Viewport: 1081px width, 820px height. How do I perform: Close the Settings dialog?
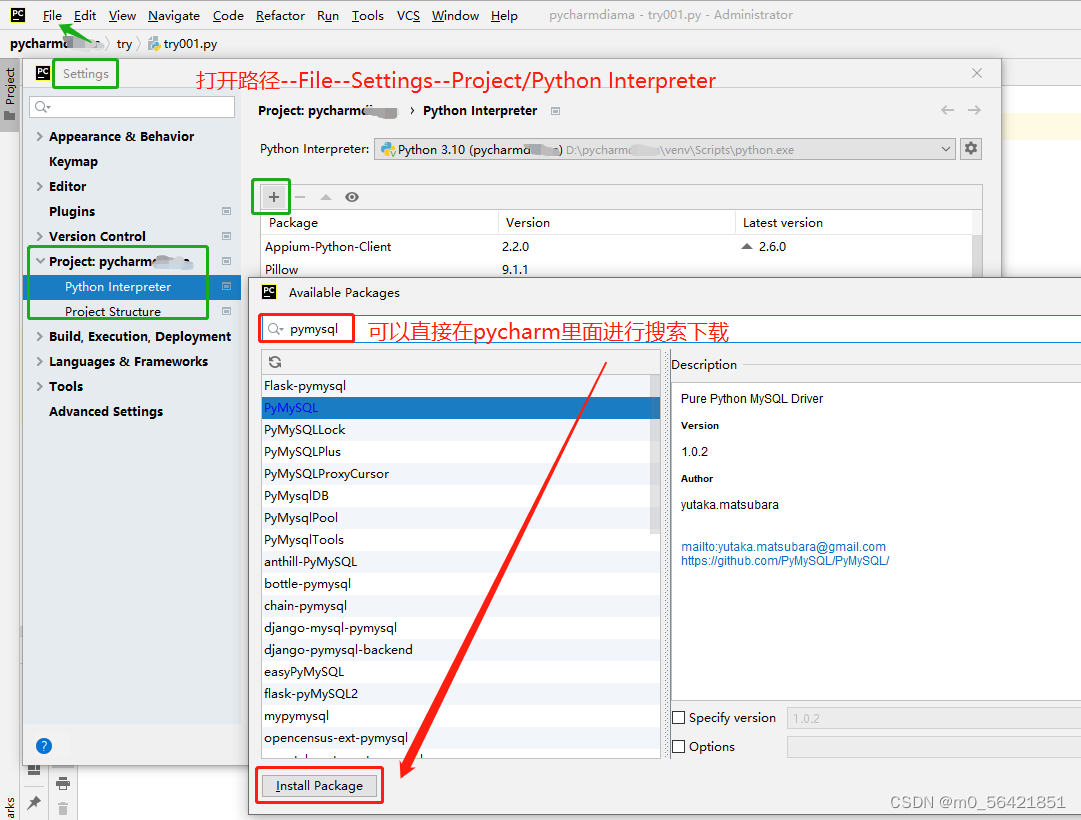[x=976, y=73]
